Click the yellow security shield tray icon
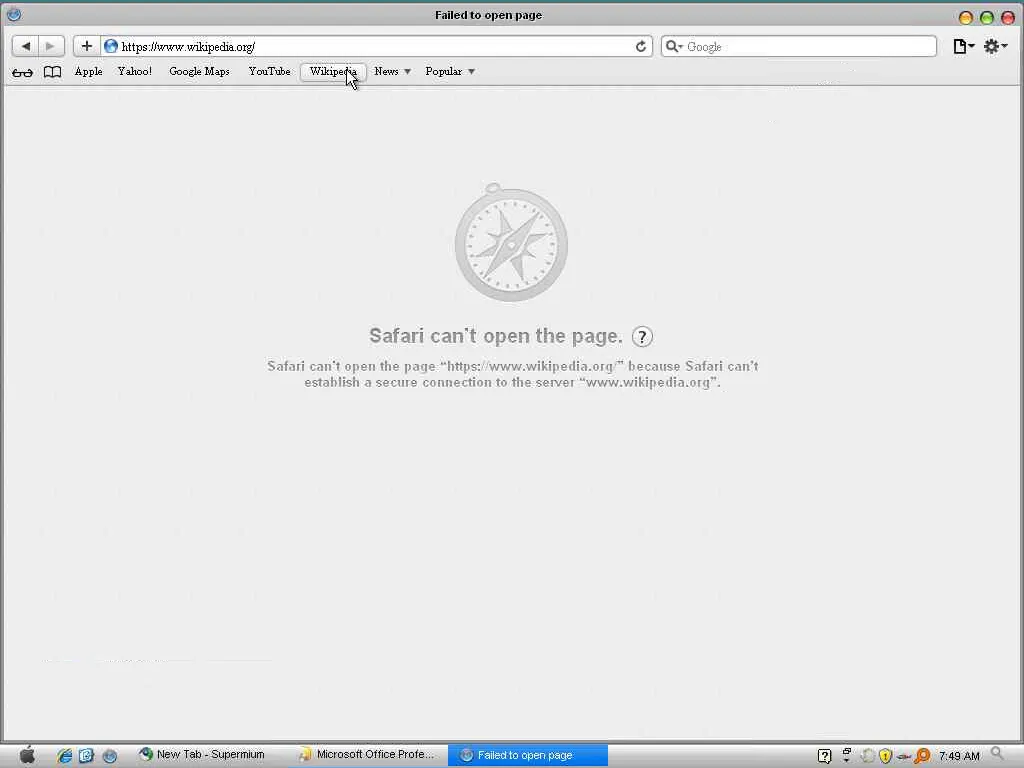Image resolution: width=1024 pixels, height=768 pixels. click(x=886, y=756)
